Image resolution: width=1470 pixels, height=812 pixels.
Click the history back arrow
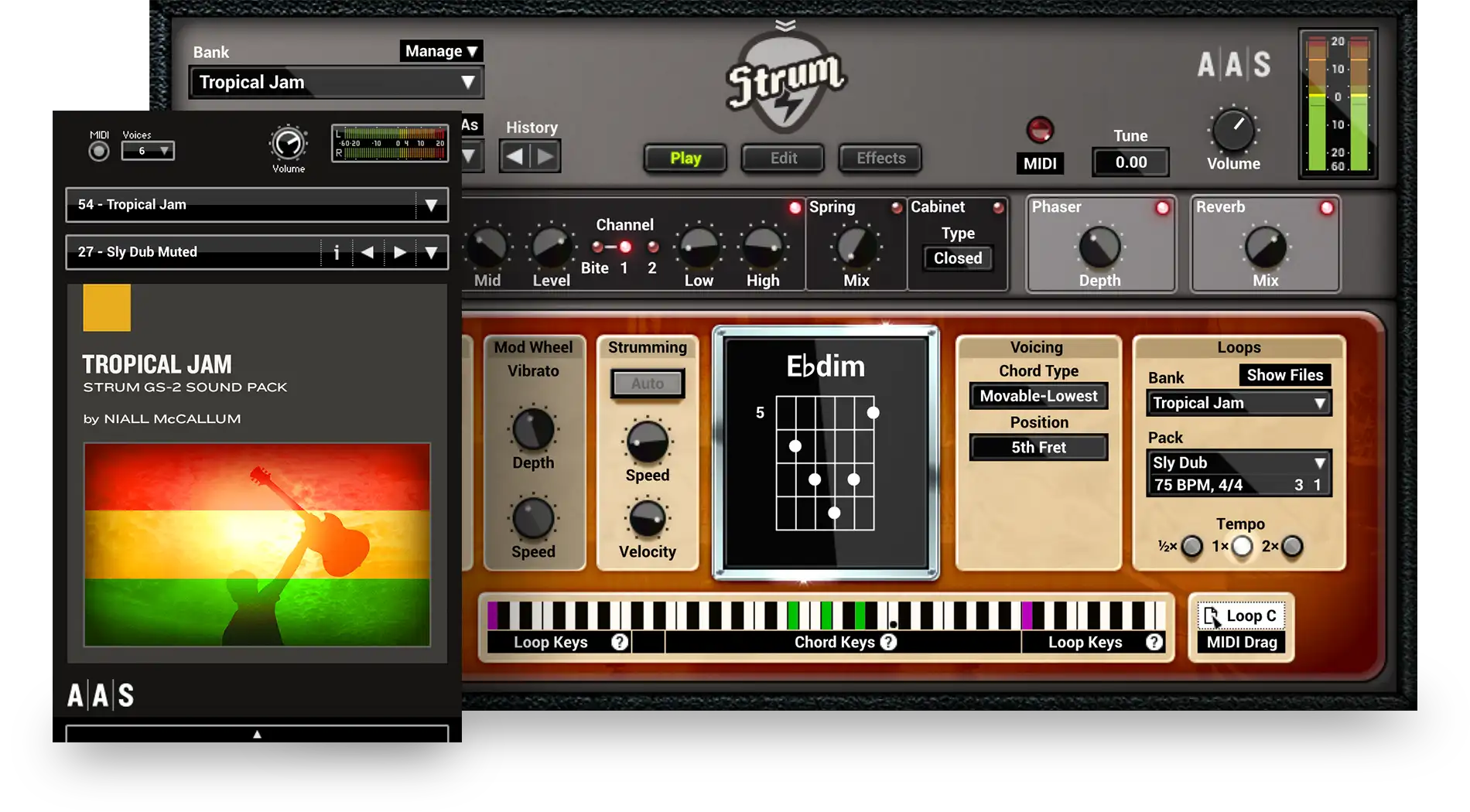pos(514,157)
